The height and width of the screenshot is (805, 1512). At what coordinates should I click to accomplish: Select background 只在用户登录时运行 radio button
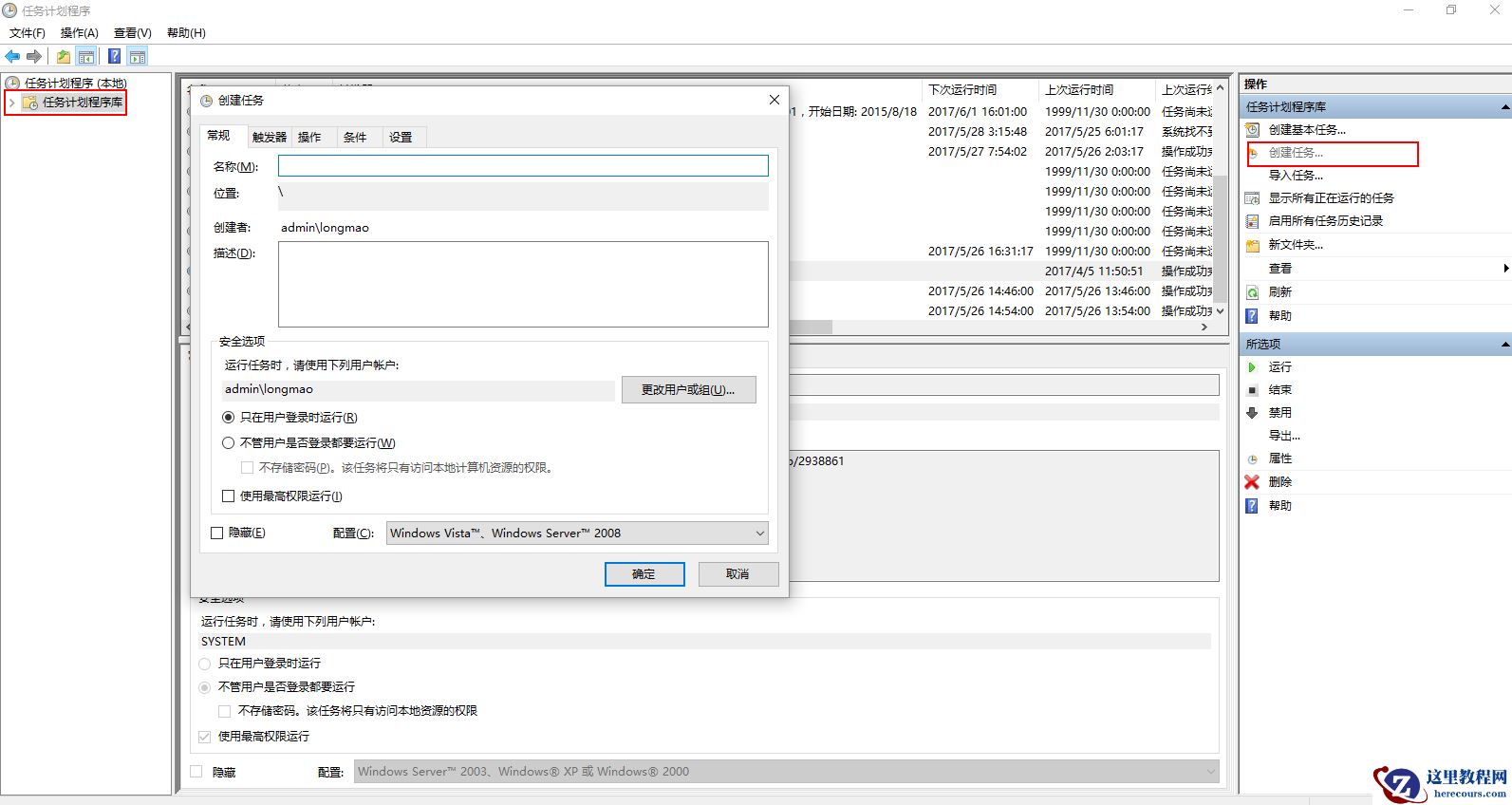coord(205,664)
